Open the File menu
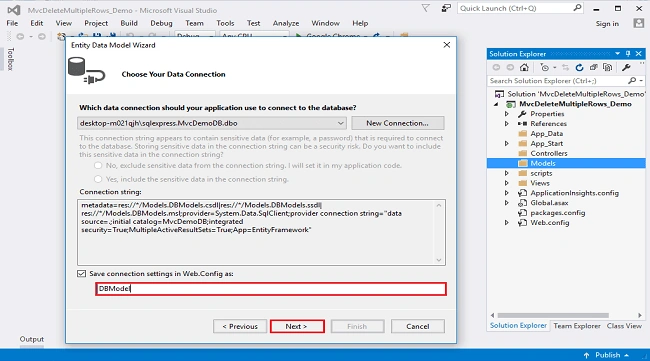This screenshot has height=361, width=650. (x=12, y=23)
